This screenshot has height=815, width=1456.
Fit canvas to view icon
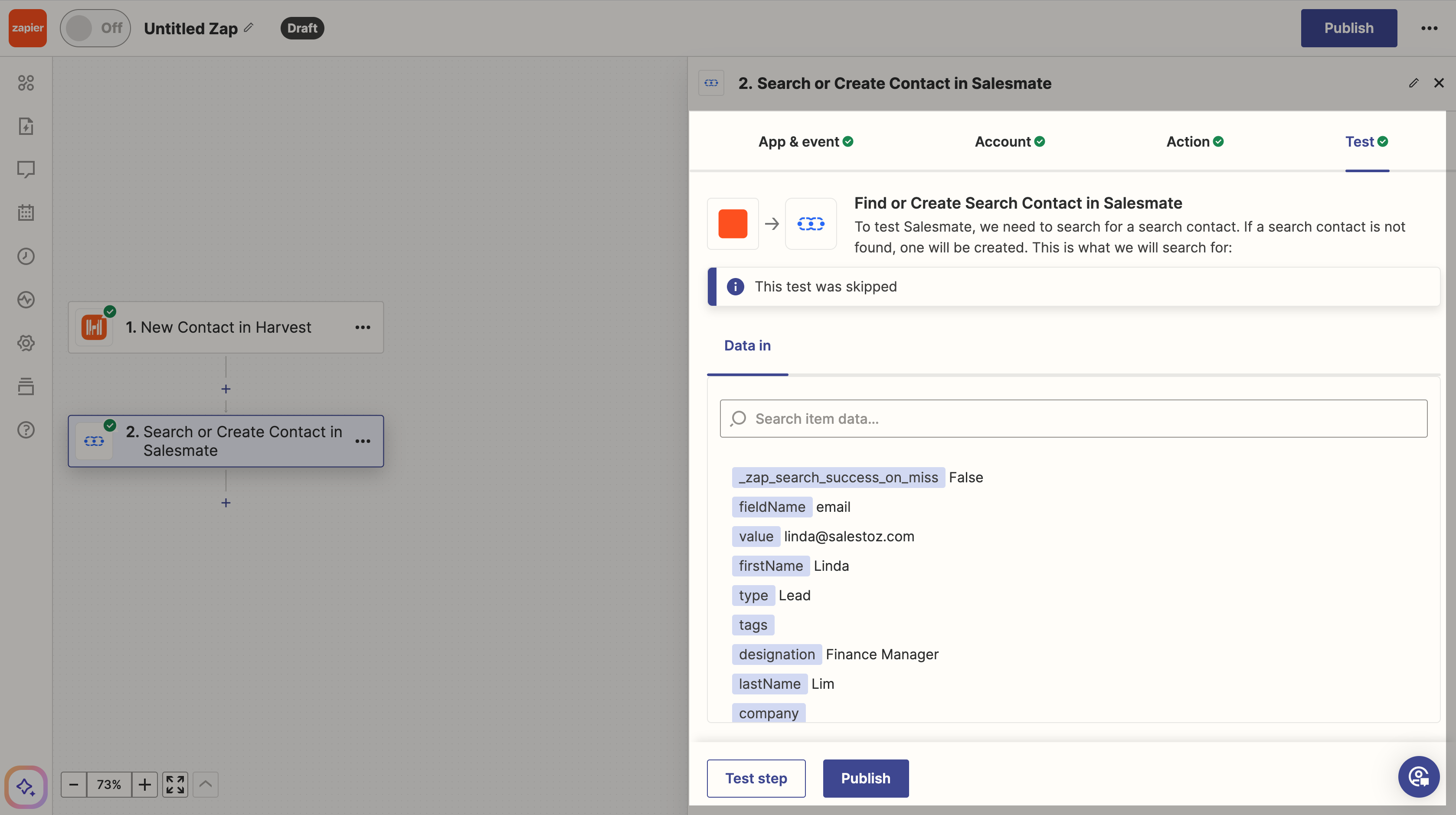[x=175, y=785]
